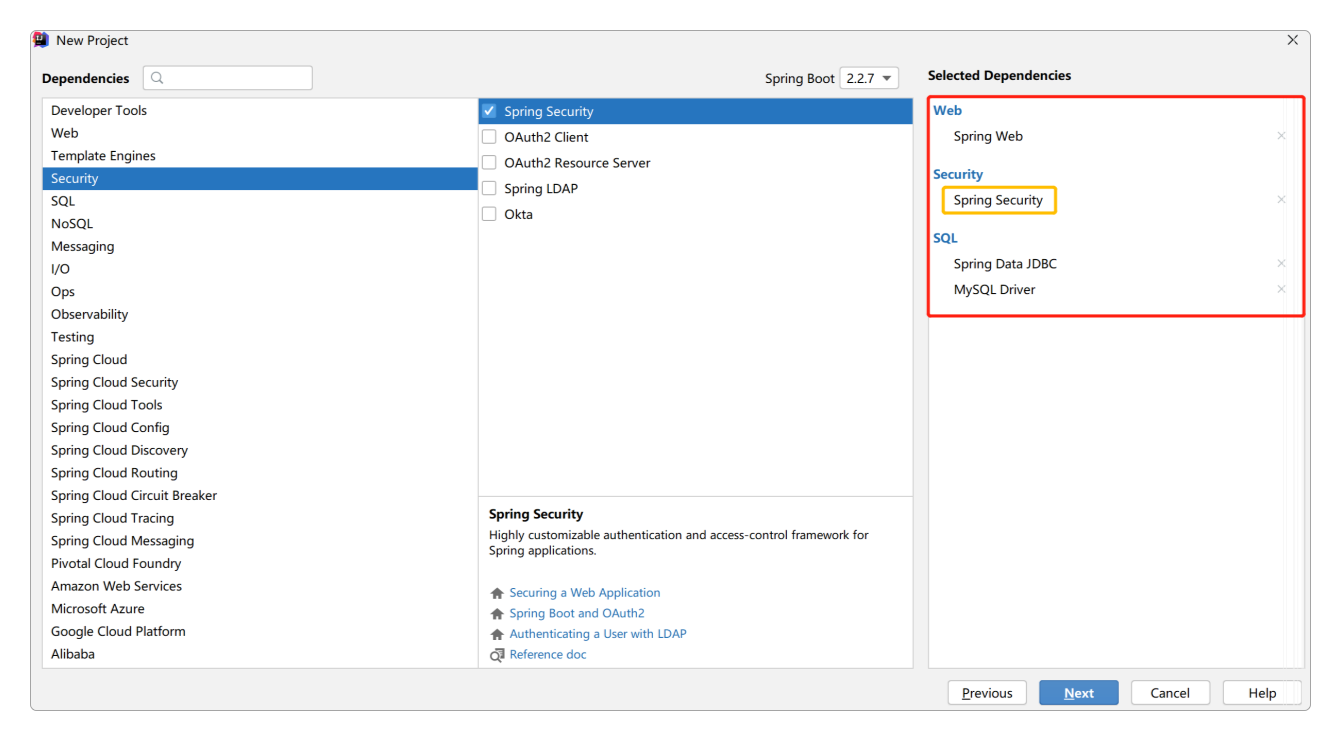
Task: Select the Security category
Action: pyautogui.click(x=260, y=178)
